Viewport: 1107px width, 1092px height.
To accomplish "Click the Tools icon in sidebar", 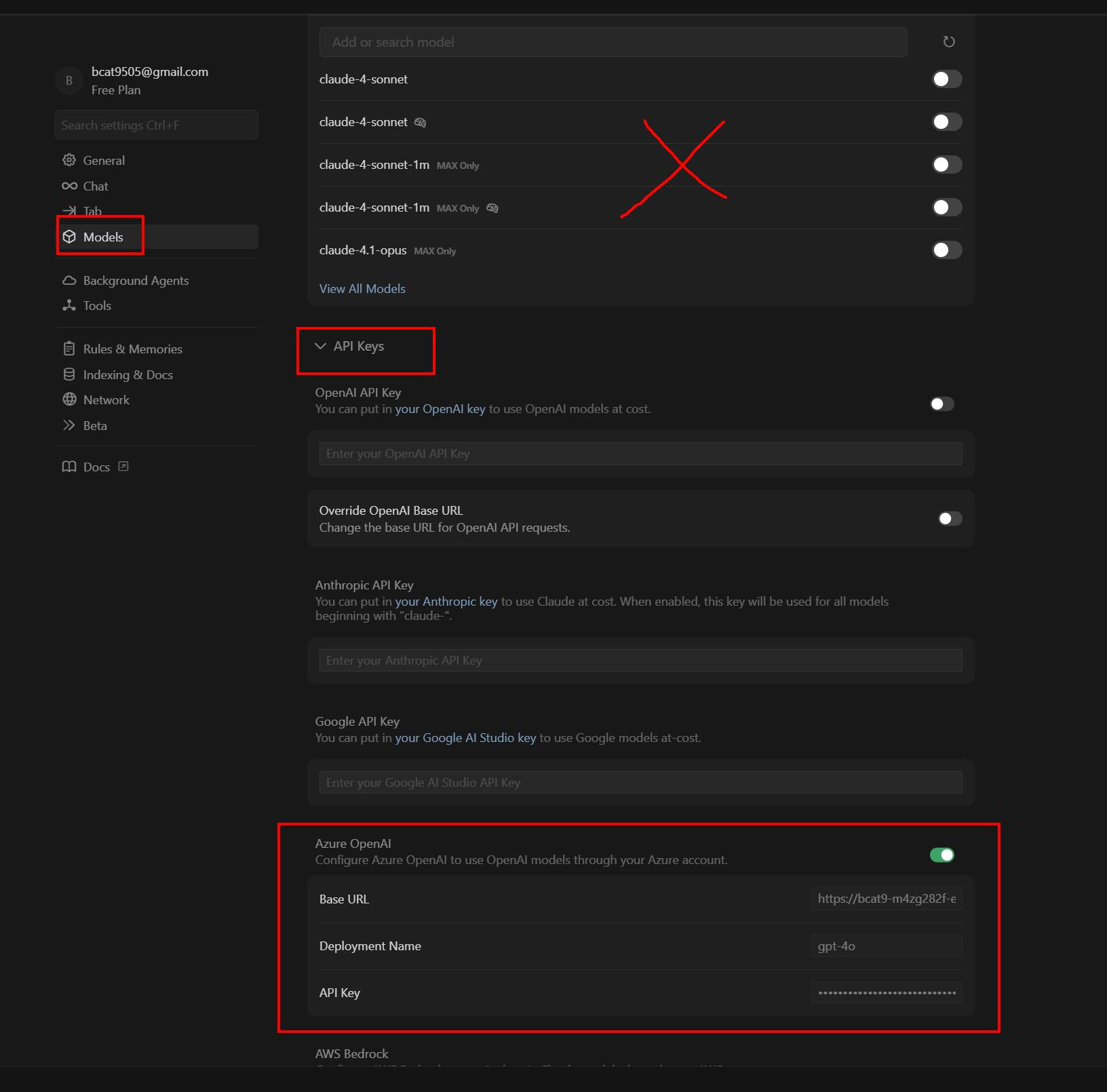I will point(69,305).
